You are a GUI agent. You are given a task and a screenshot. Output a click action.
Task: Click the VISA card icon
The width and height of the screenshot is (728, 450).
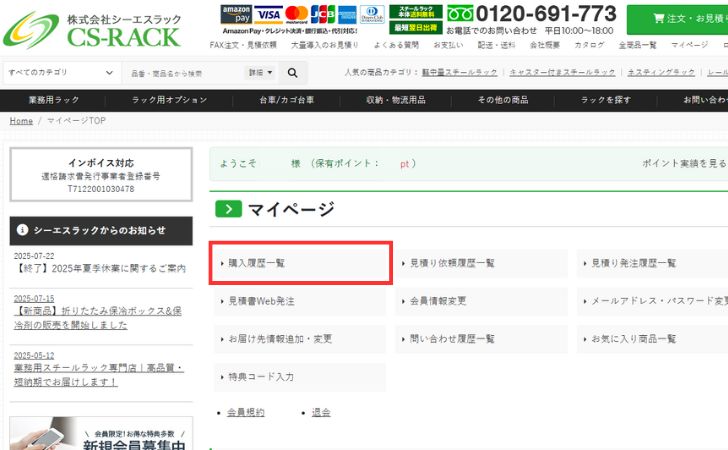(x=268, y=15)
